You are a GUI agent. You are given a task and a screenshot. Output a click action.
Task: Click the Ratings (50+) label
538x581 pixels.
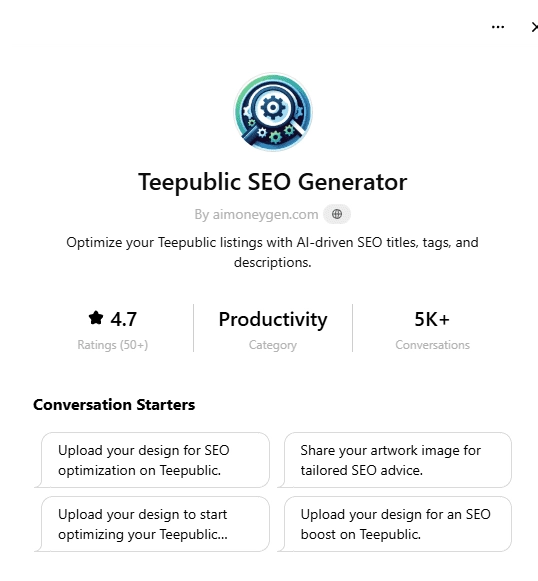coord(113,345)
